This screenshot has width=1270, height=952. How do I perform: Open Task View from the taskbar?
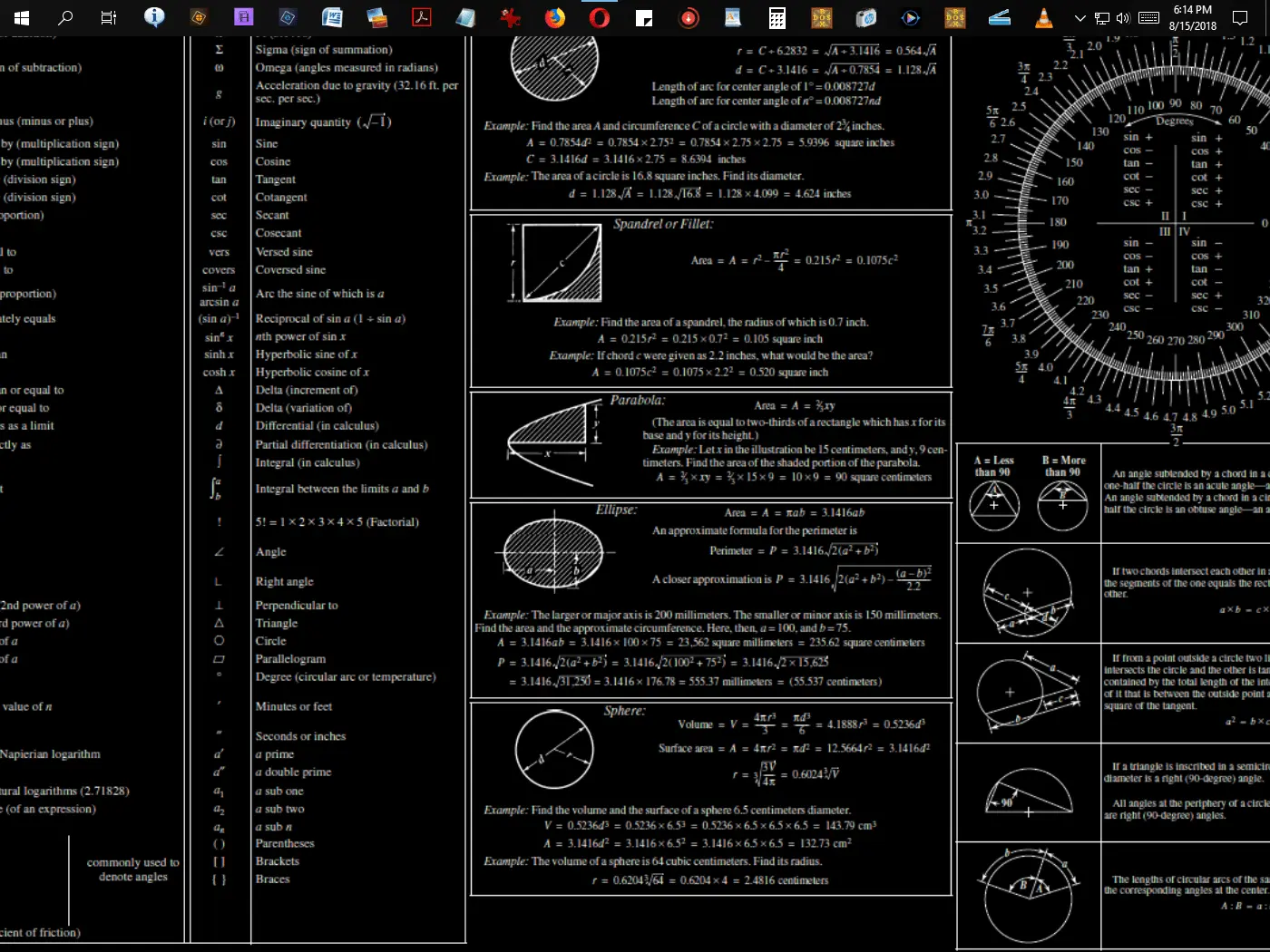(109, 18)
